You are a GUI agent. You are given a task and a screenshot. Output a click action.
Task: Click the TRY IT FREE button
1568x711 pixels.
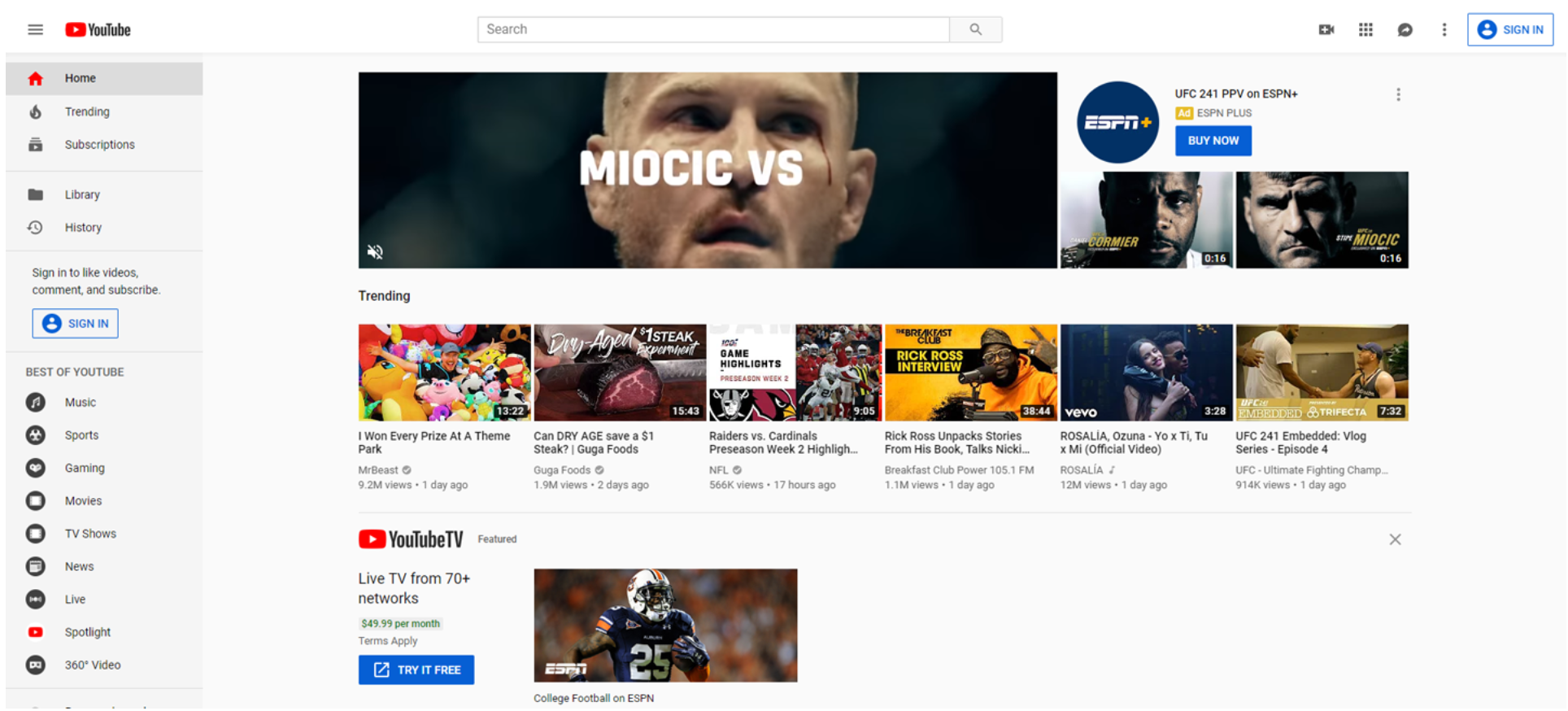[416, 670]
